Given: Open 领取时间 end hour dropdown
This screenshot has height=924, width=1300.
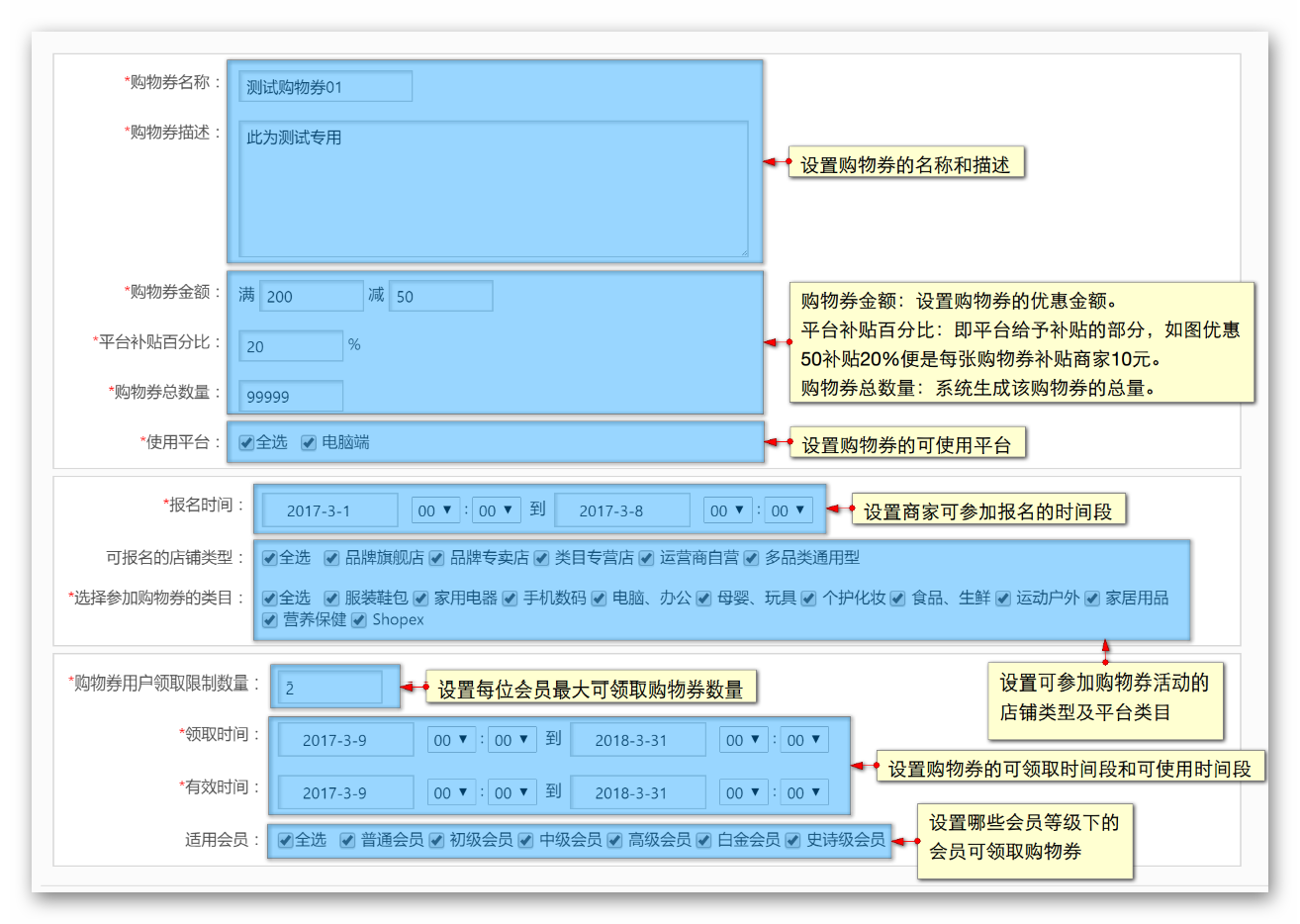Looking at the screenshot, I should click(x=744, y=740).
